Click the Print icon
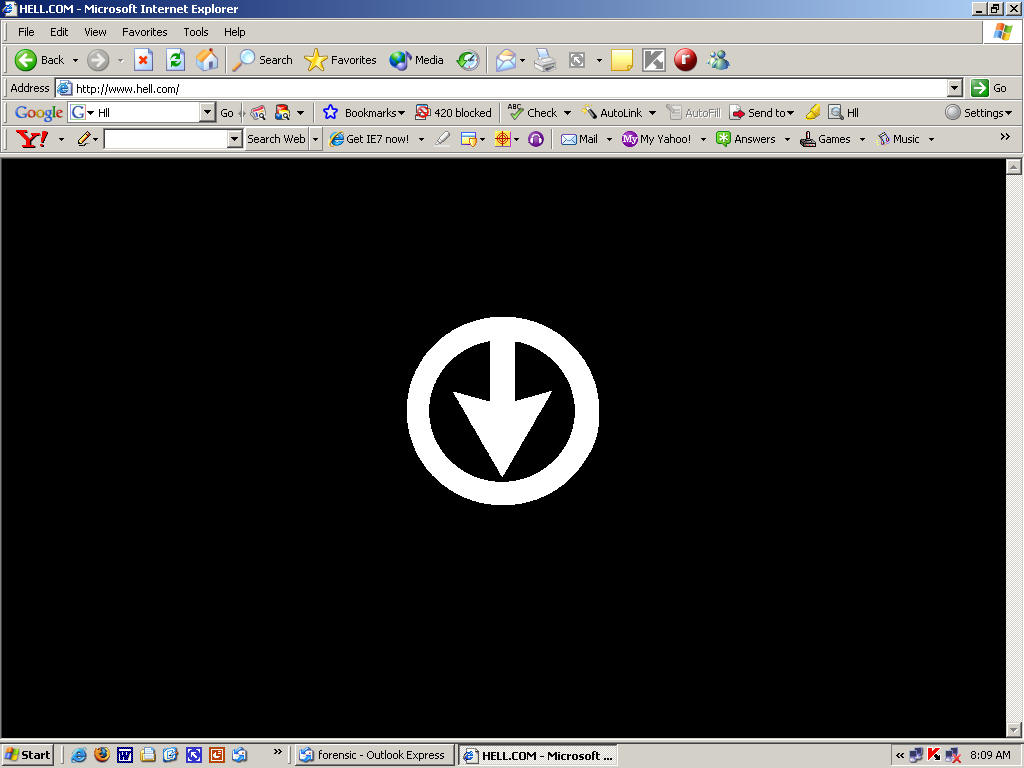 tap(544, 60)
